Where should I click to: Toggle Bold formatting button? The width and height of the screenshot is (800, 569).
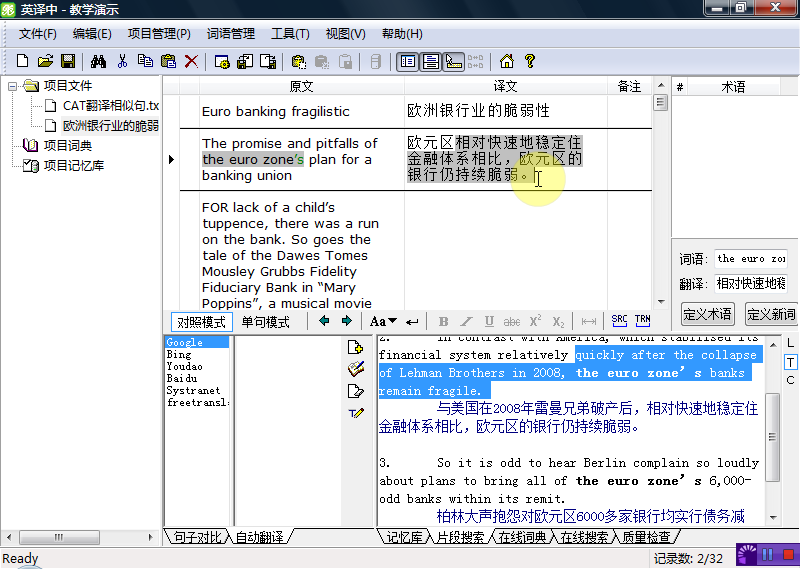click(x=443, y=321)
